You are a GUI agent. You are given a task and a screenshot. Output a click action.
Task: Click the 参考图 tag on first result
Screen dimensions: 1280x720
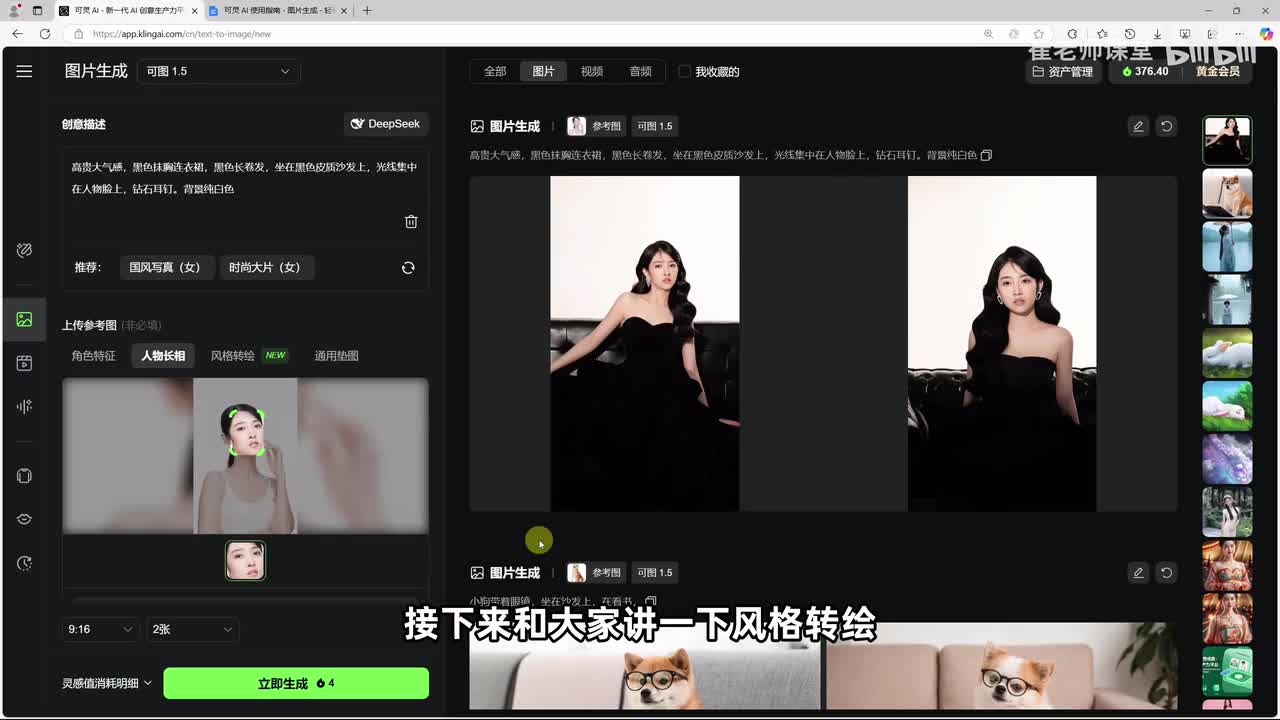coord(595,126)
